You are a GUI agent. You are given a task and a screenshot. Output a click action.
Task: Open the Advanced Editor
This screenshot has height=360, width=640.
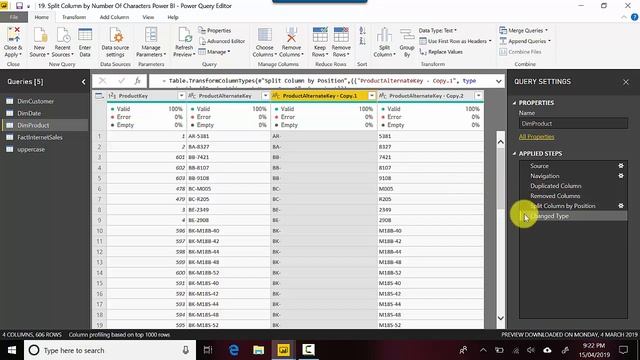(x=222, y=41)
